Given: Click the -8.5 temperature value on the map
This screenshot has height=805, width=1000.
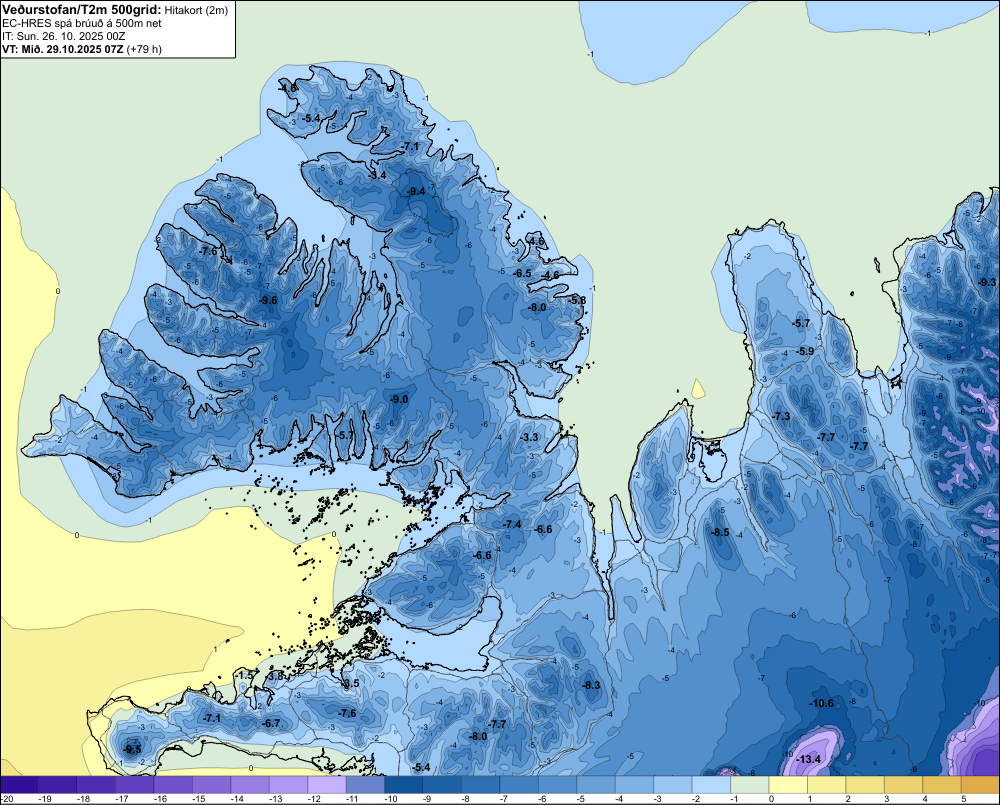Looking at the screenshot, I should click(x=720, y=533).
